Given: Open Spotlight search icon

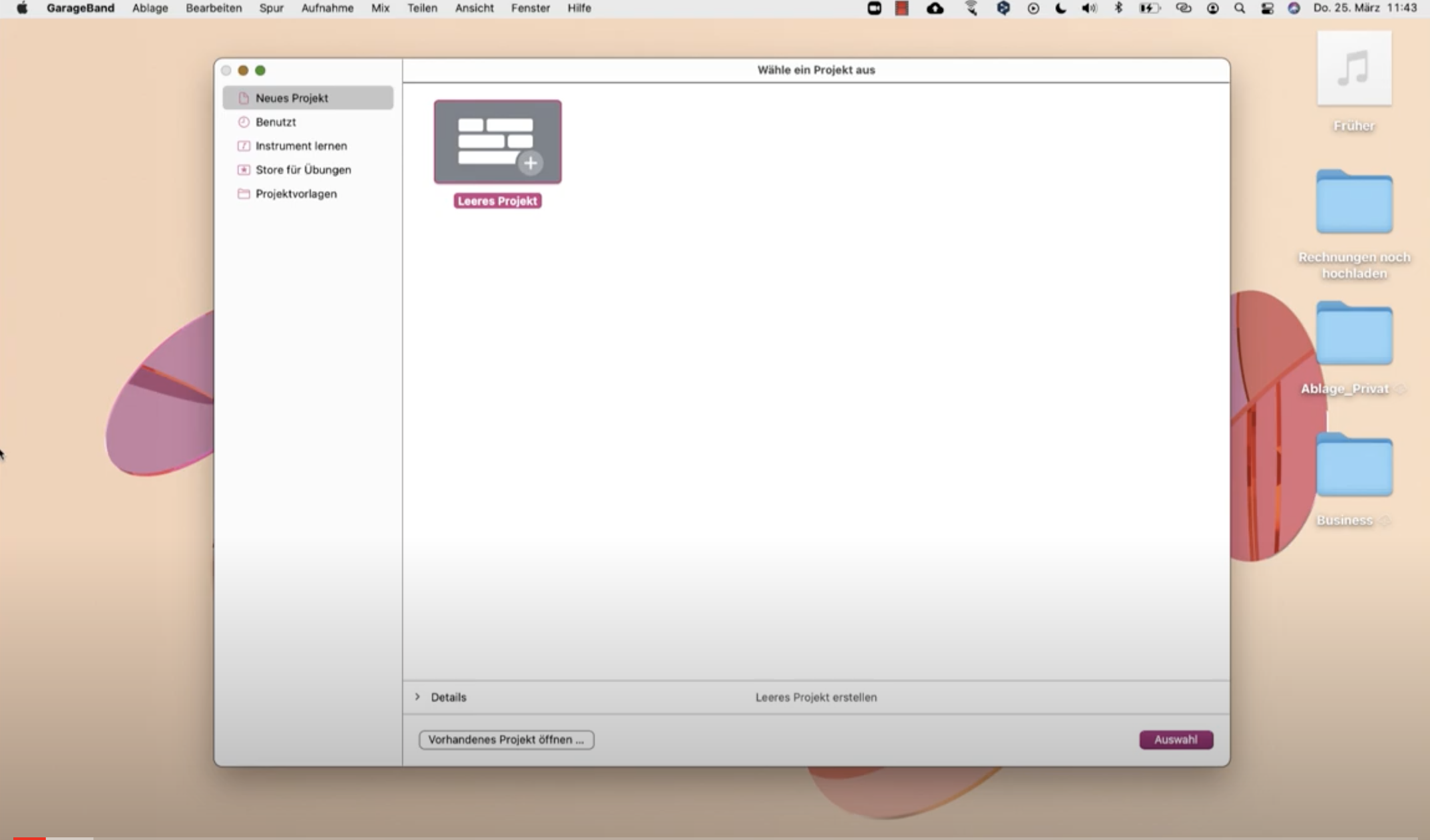Looking at the screenshot, I should click(1239, 8).
